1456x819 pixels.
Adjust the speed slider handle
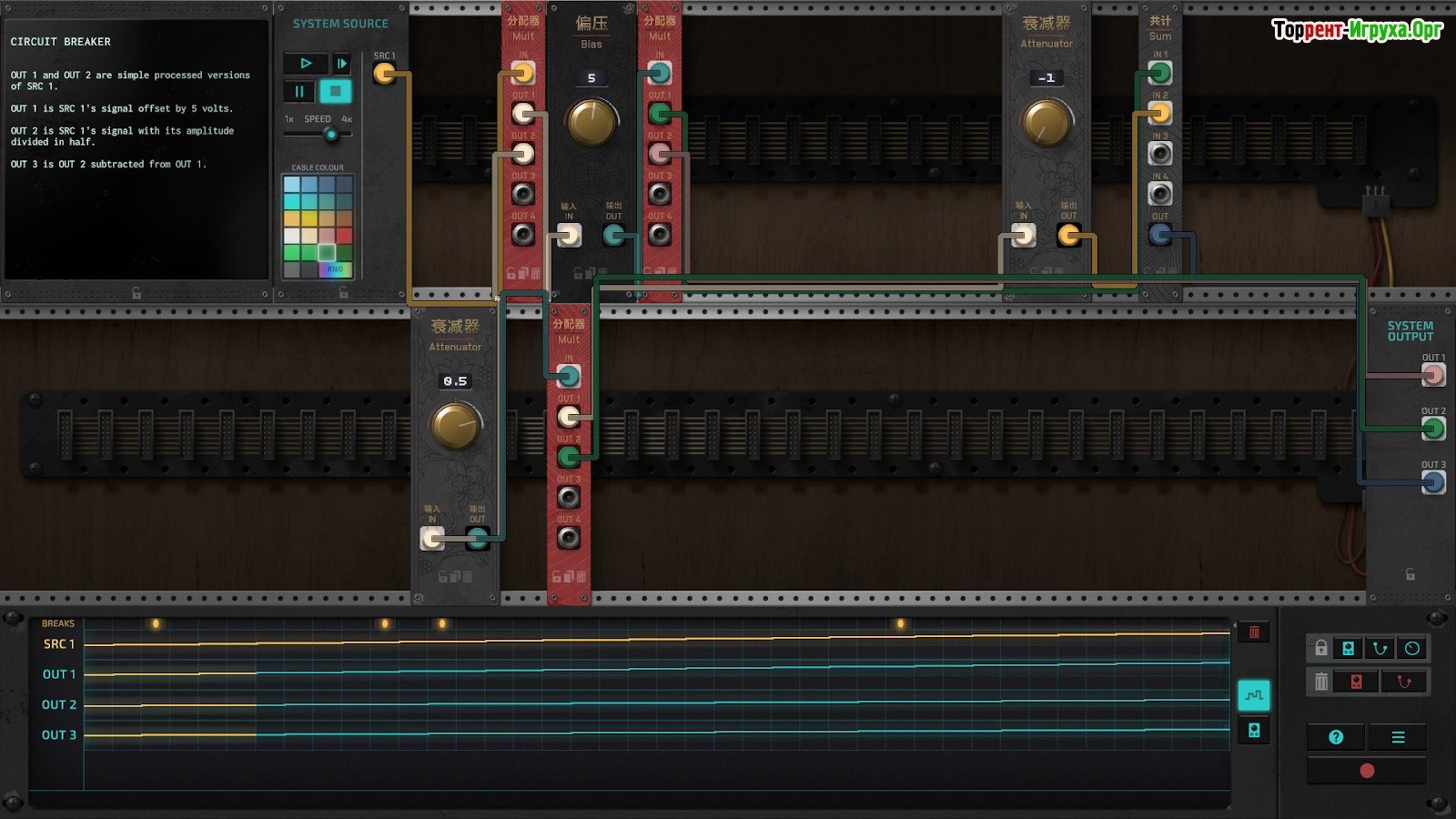[x=331, y=135]
